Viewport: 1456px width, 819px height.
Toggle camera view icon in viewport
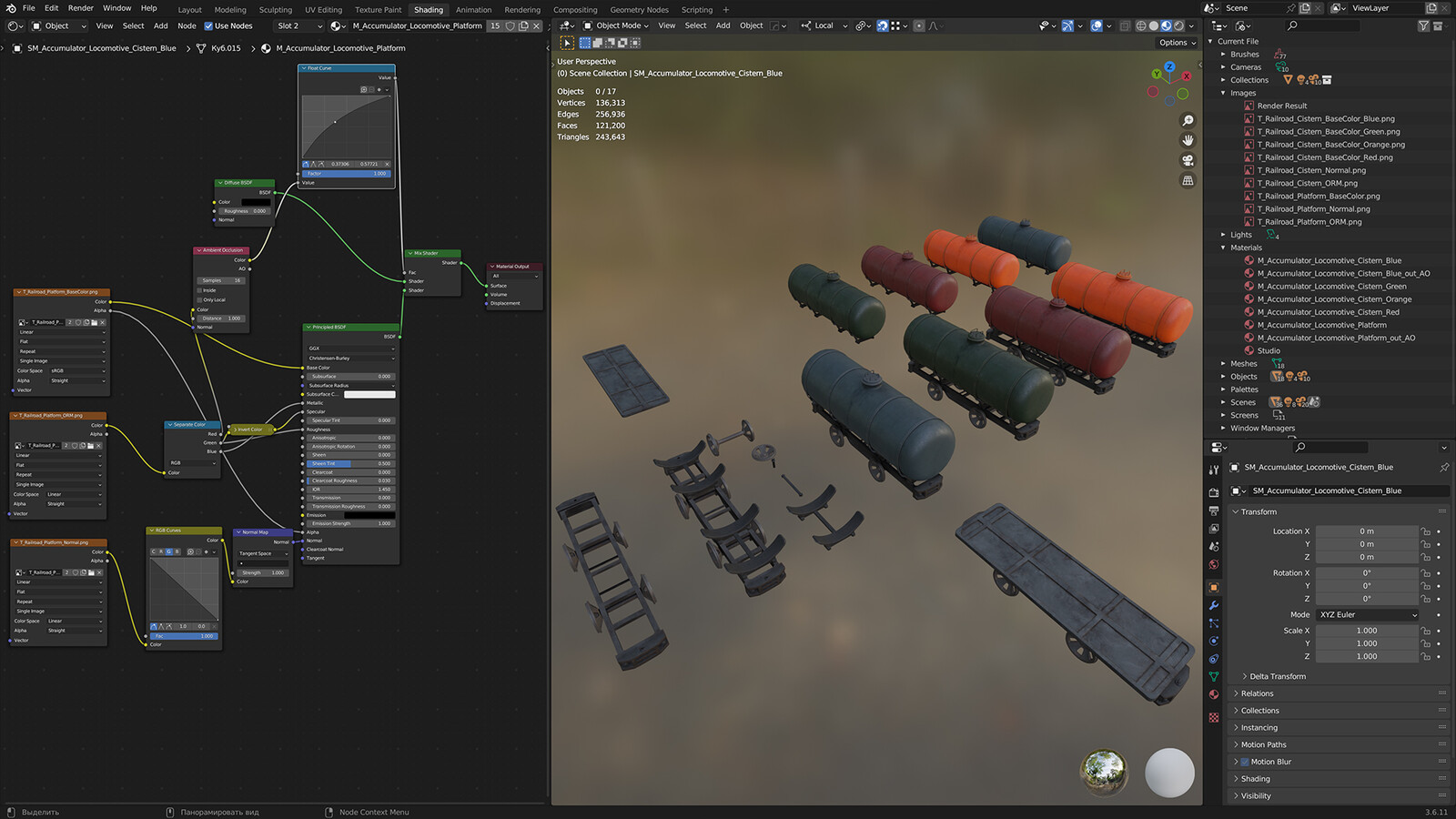pos(1188,160)
